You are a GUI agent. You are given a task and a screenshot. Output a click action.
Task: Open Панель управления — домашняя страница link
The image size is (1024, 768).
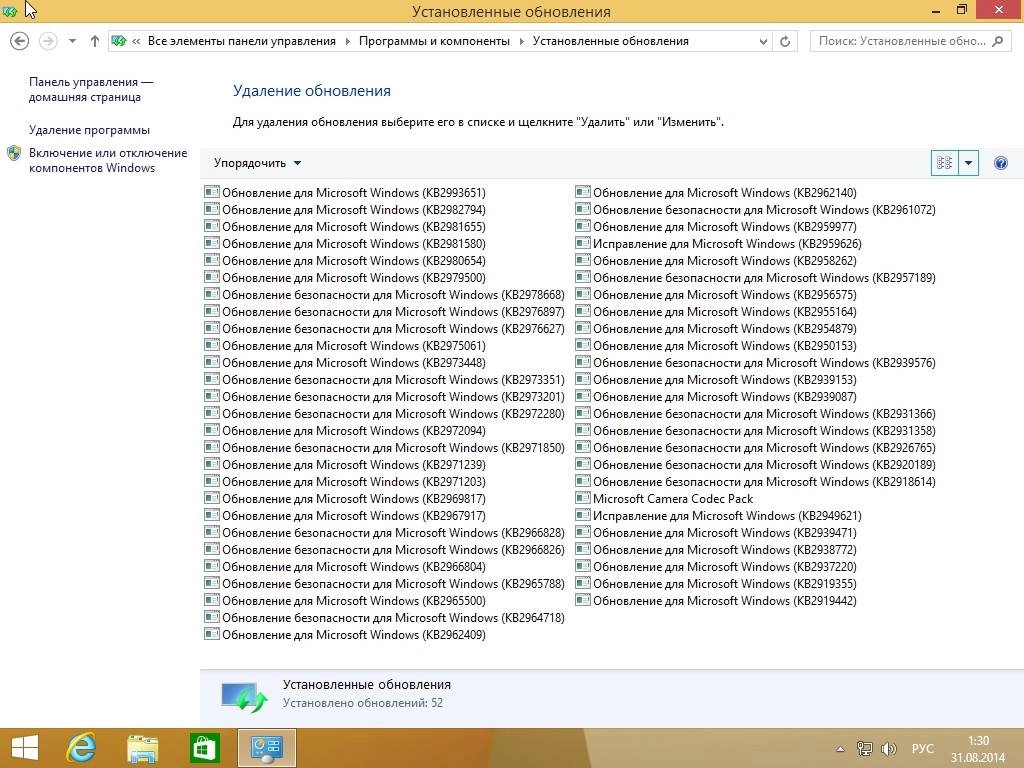point(91,89)
